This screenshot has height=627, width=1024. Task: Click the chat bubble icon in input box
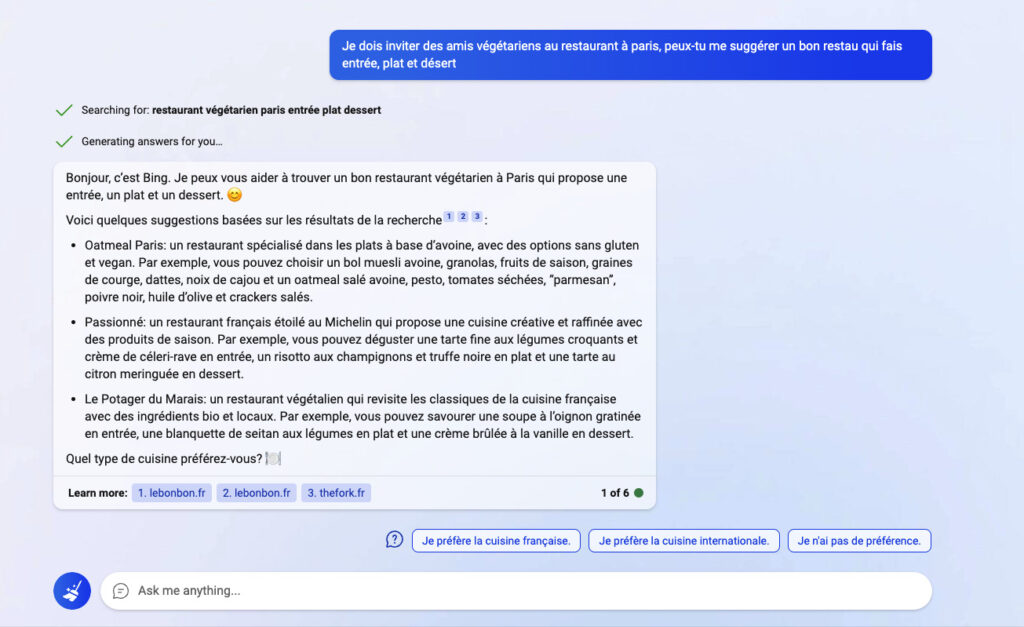click(x=121, y=591)
